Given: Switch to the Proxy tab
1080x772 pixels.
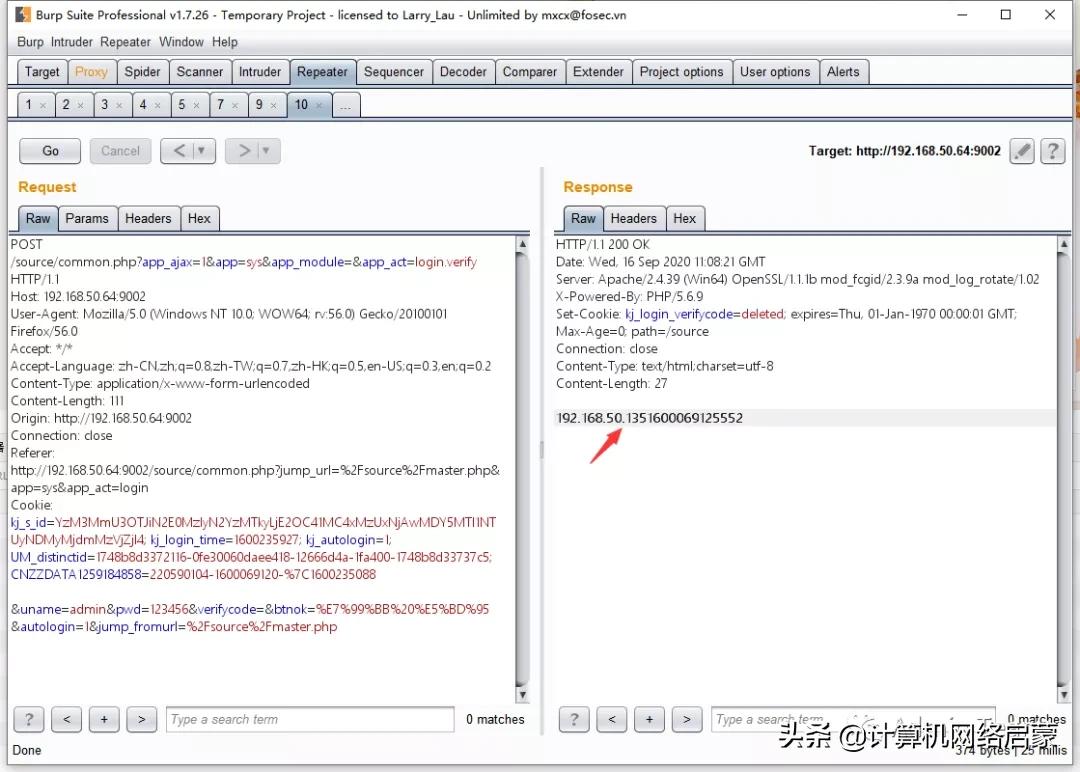Looking at the screenshot, I should pyautogui.click(x=91, y=72).
